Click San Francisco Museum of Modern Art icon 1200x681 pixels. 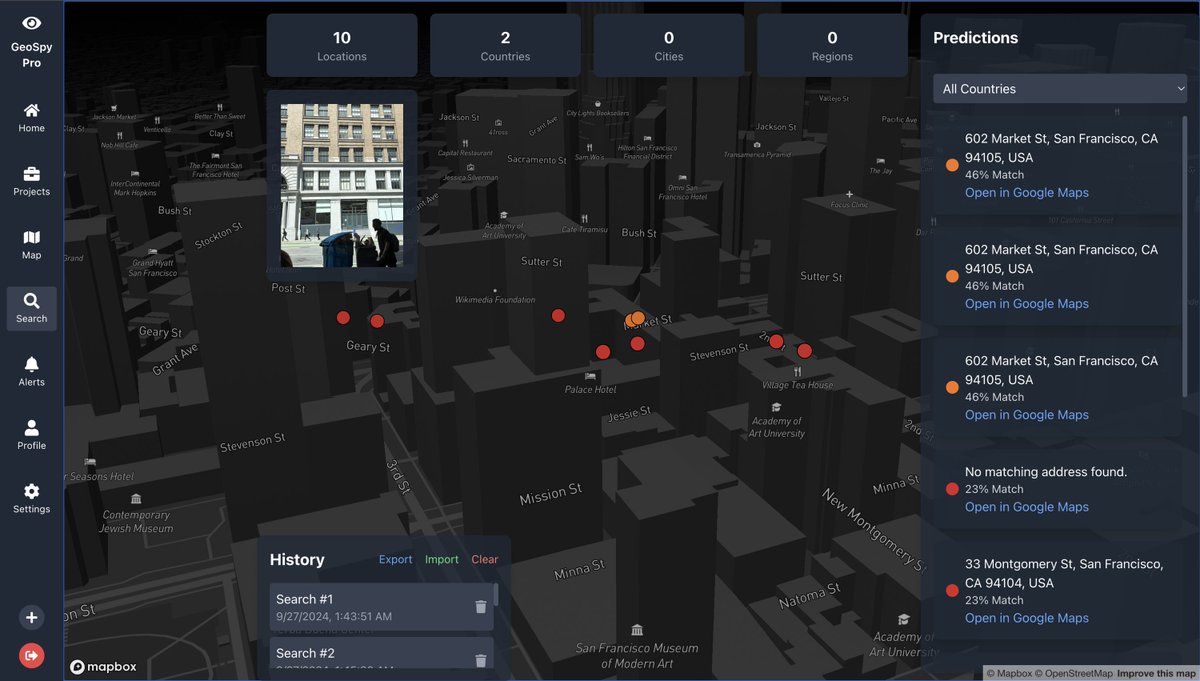pos(637,630)
